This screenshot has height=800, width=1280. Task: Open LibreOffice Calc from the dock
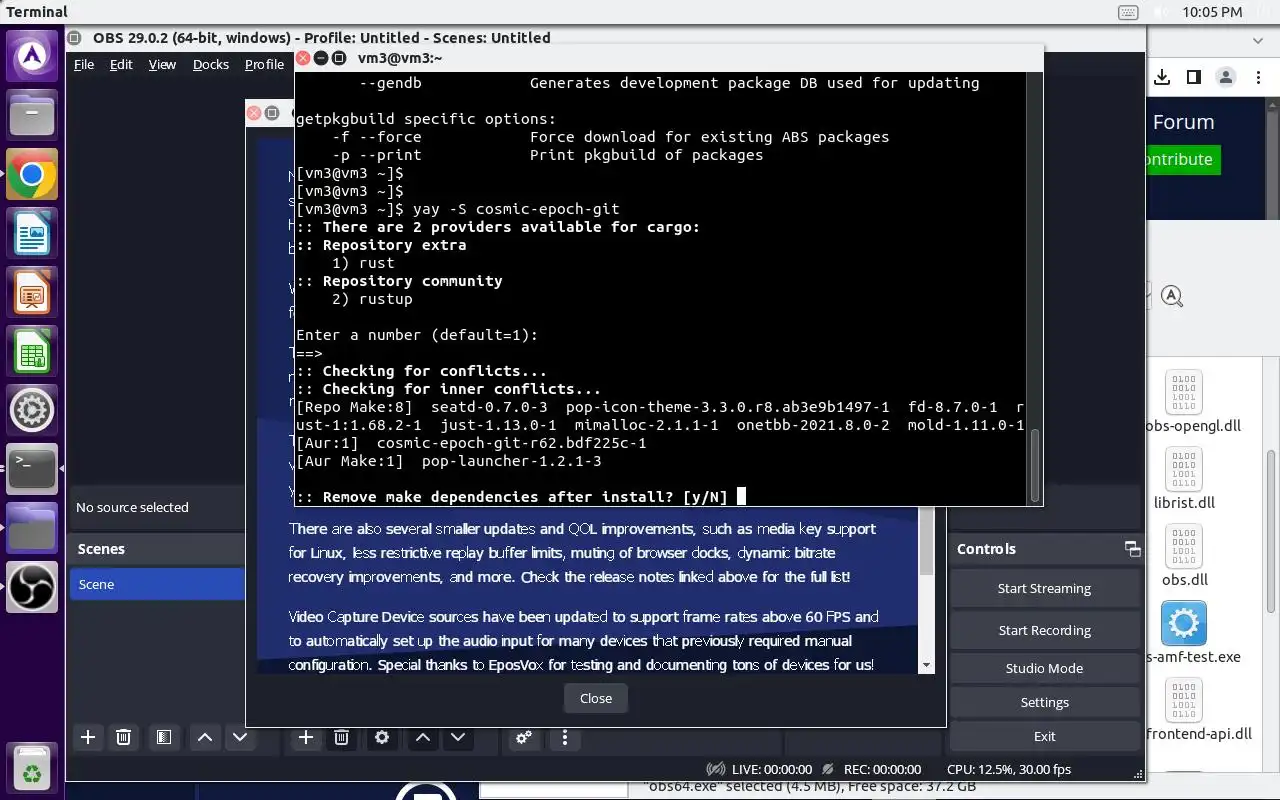pyautogui.click(x=32, y=352)
